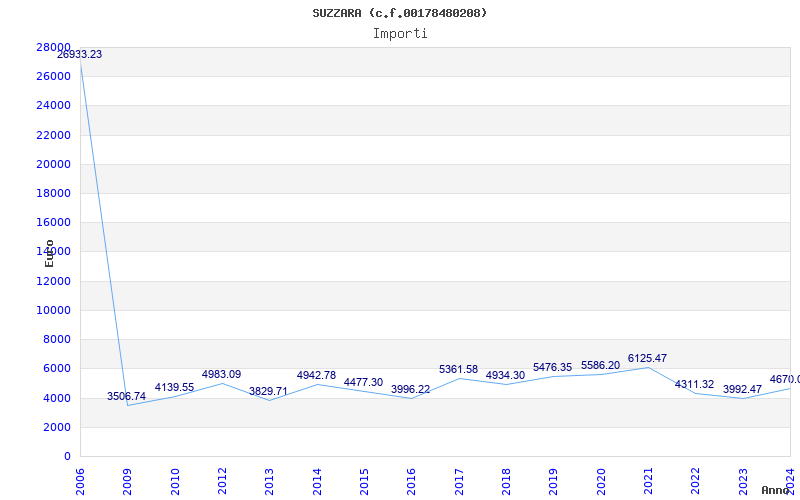The height and width of the screenshot is (500, 800).
Task: Click the 2013 x-axis year label
Action: (269, 481)
